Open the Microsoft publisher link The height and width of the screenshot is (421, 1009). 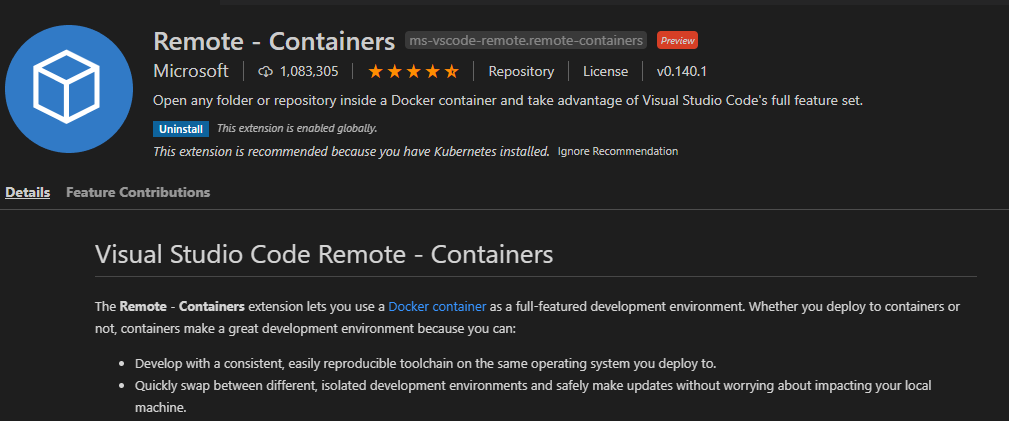coord(190,72)
